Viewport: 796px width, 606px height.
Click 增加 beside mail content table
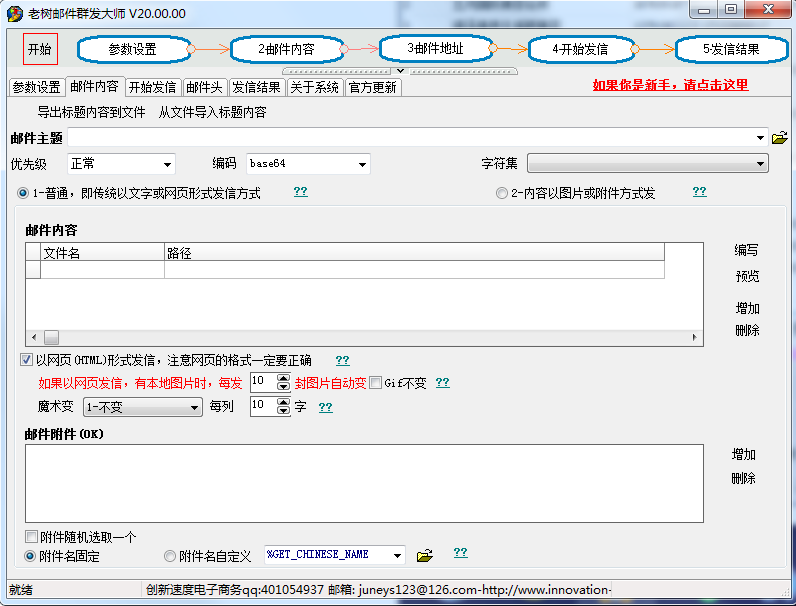tap(747, 308)
